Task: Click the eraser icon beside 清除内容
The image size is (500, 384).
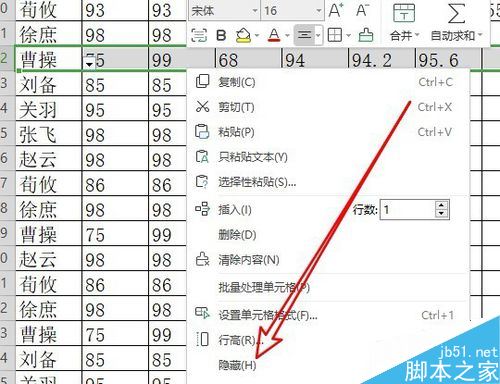Action: pyautogui.click(x=202, y=259)
